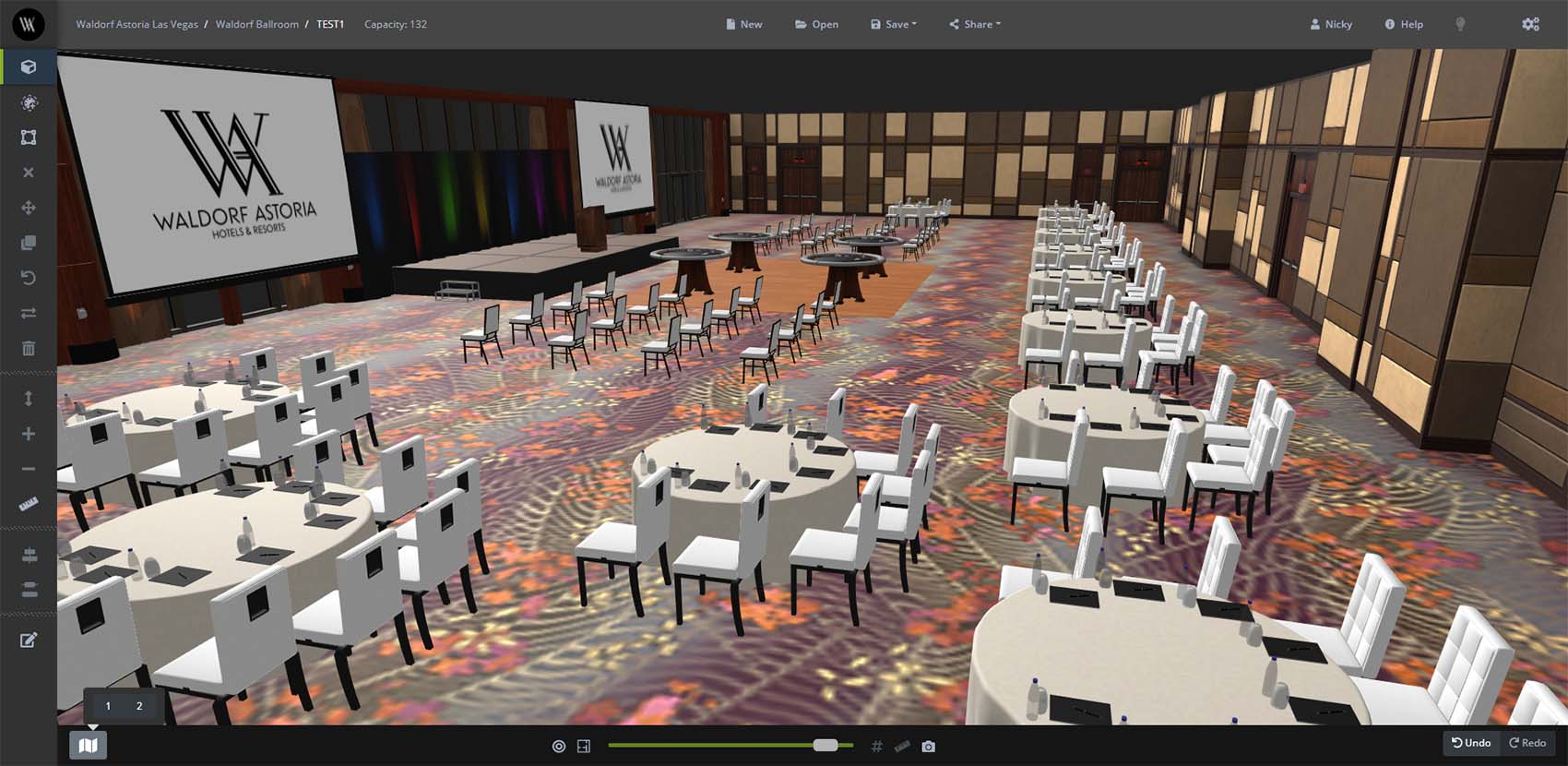Toggle the grid hash icon

[876, 746]
